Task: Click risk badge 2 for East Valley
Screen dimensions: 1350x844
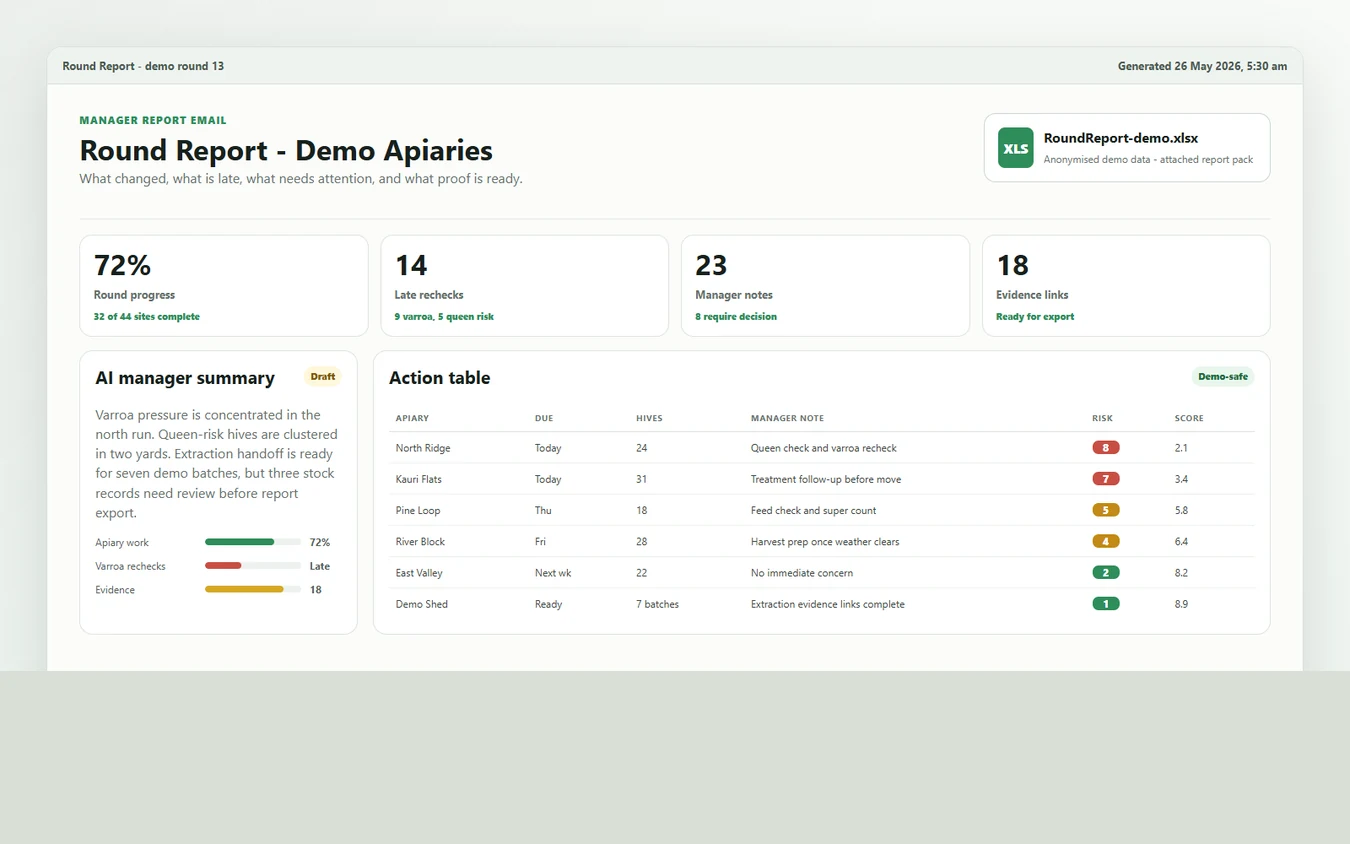Action: tap(1106, 573)
